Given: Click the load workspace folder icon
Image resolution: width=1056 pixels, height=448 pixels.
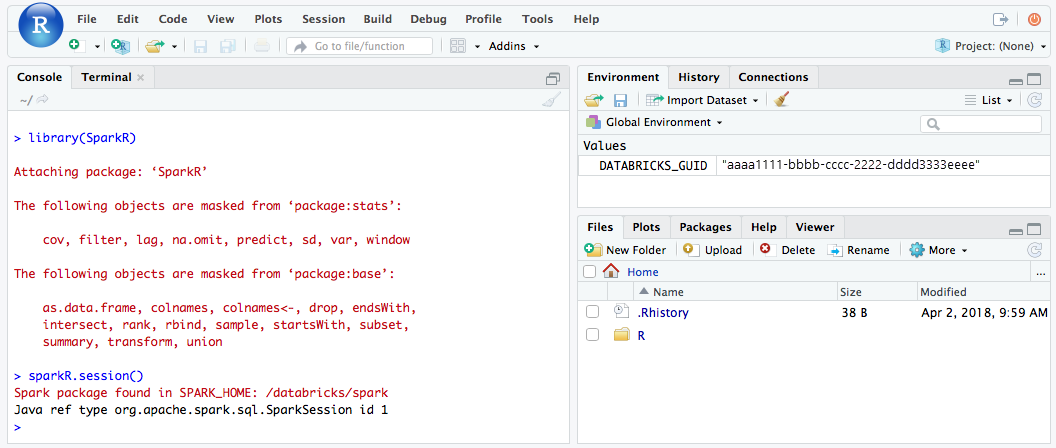Looking at the screenshot, I should point(594,100).
